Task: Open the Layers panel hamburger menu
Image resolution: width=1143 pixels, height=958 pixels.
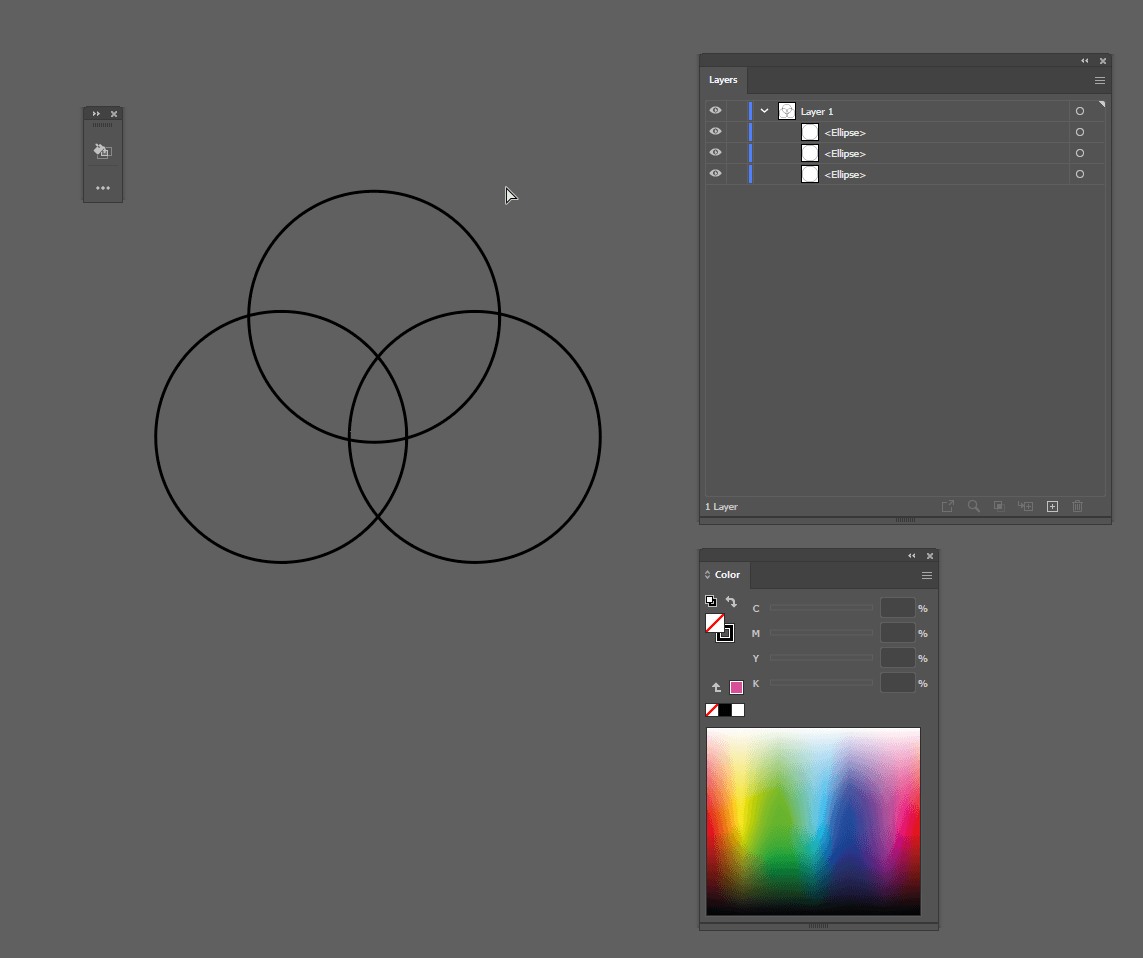Action: point(1100,80)
